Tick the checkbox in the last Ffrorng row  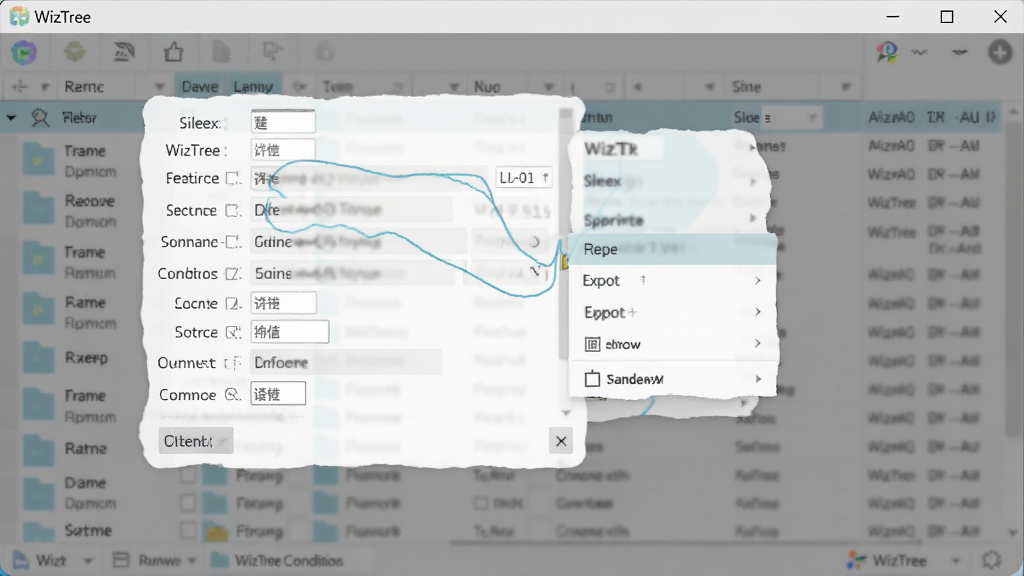click(187, 530)
